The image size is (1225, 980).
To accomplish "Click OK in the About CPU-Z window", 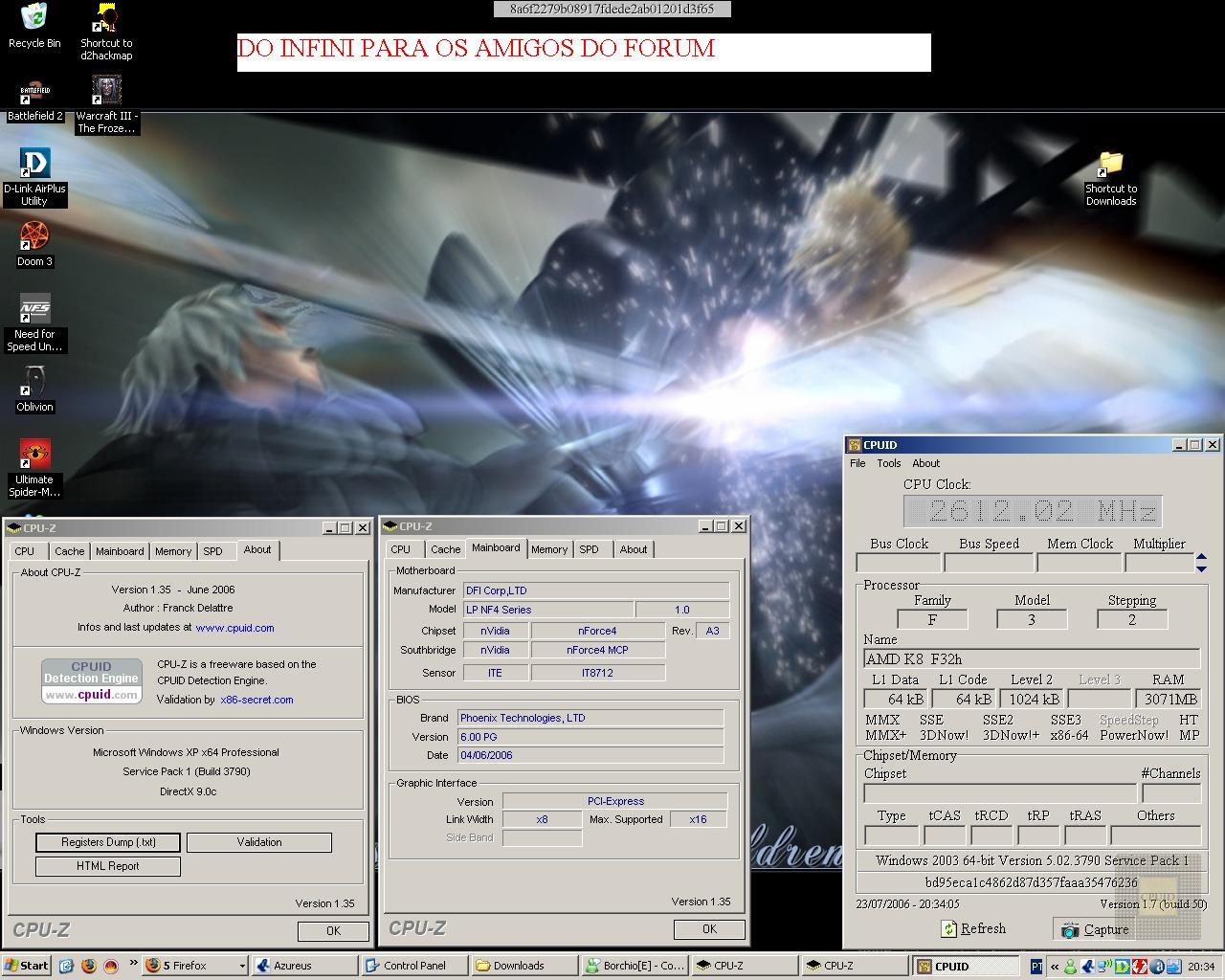I will pyautogui.click(x=333, y=931).
